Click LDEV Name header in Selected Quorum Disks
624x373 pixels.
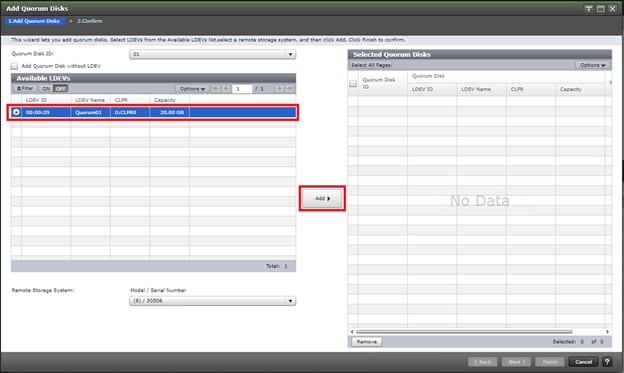[x=481, y=89]
